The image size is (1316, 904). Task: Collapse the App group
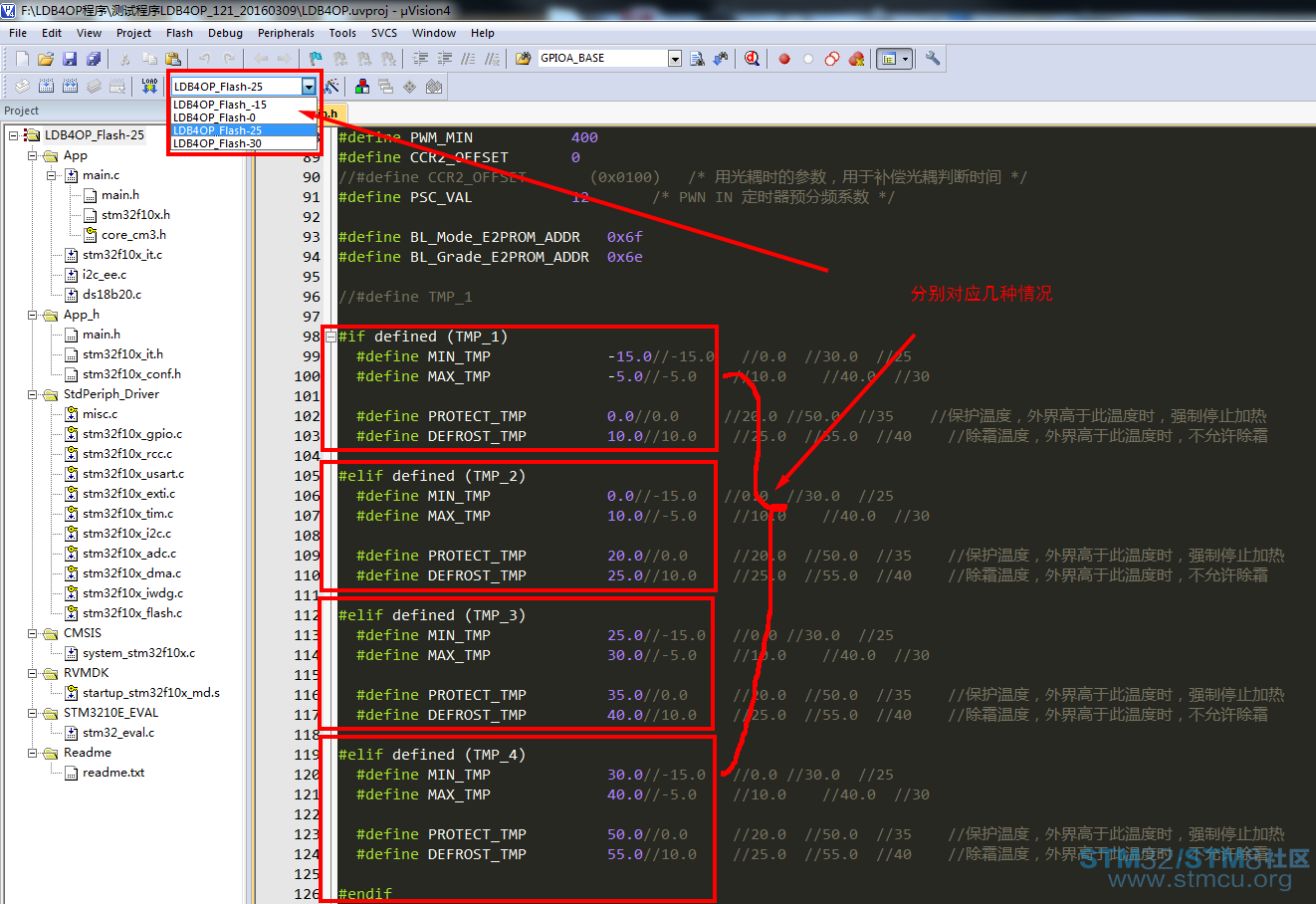[x=33, y=155]
